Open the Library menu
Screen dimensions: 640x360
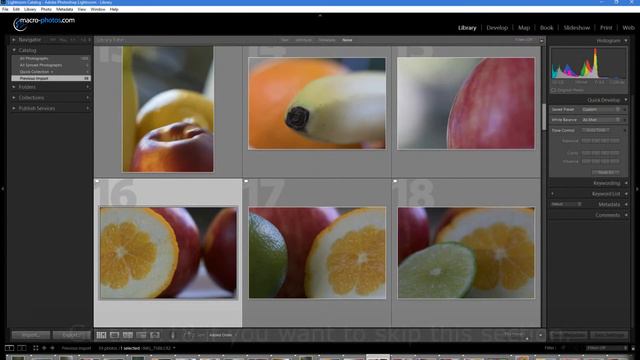point(30,9)
